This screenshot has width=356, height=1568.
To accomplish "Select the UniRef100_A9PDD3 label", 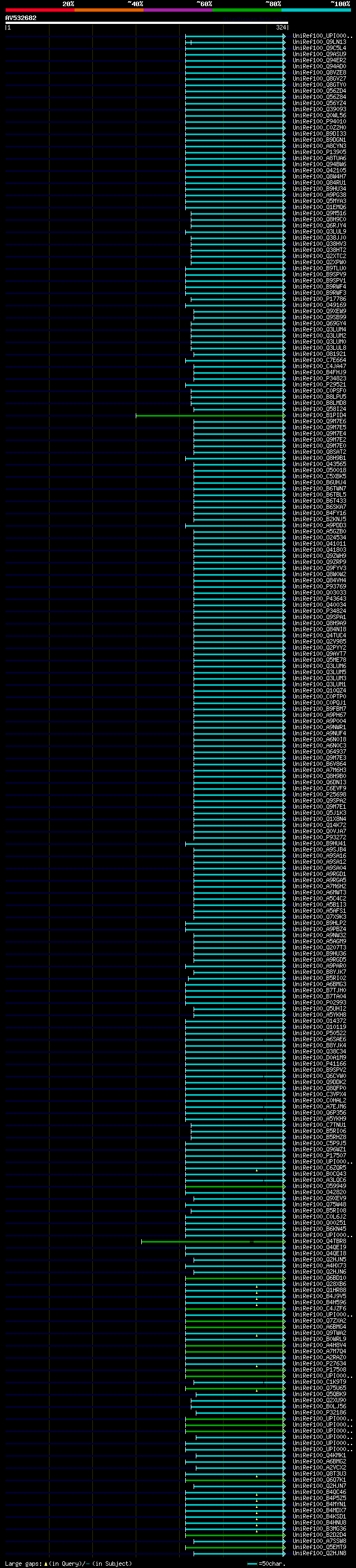I will coord(319,526).
